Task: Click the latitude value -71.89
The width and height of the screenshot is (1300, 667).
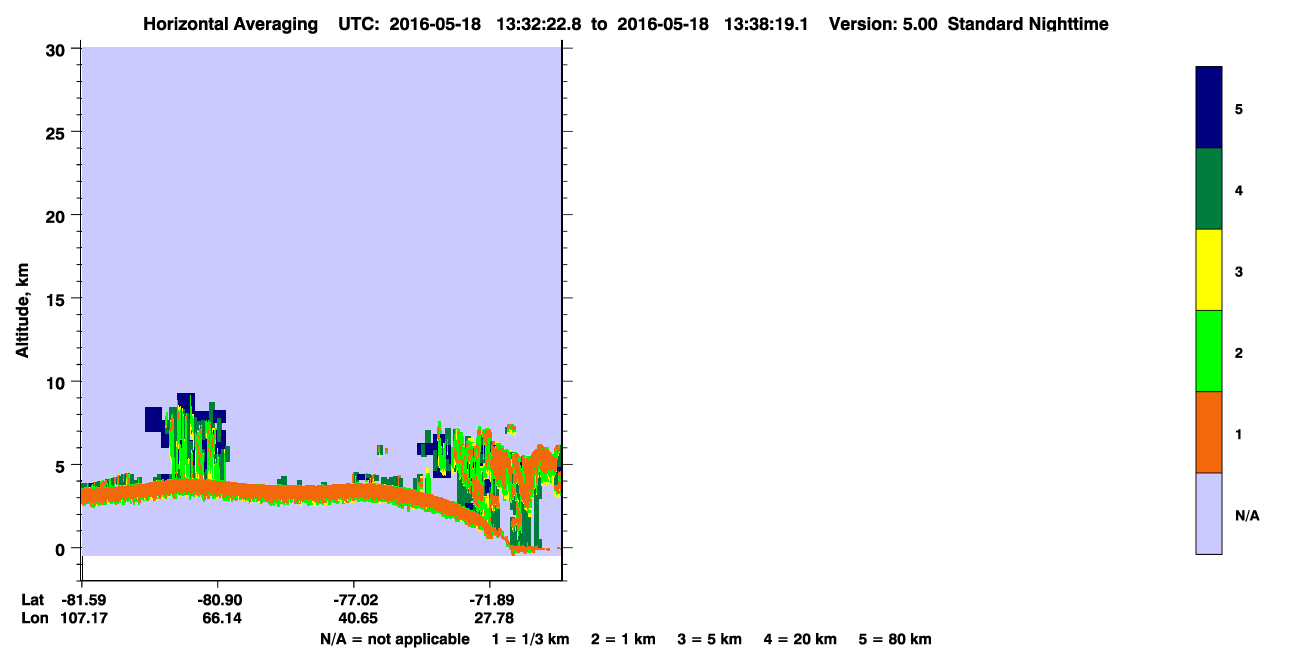Action: (490, 600)
